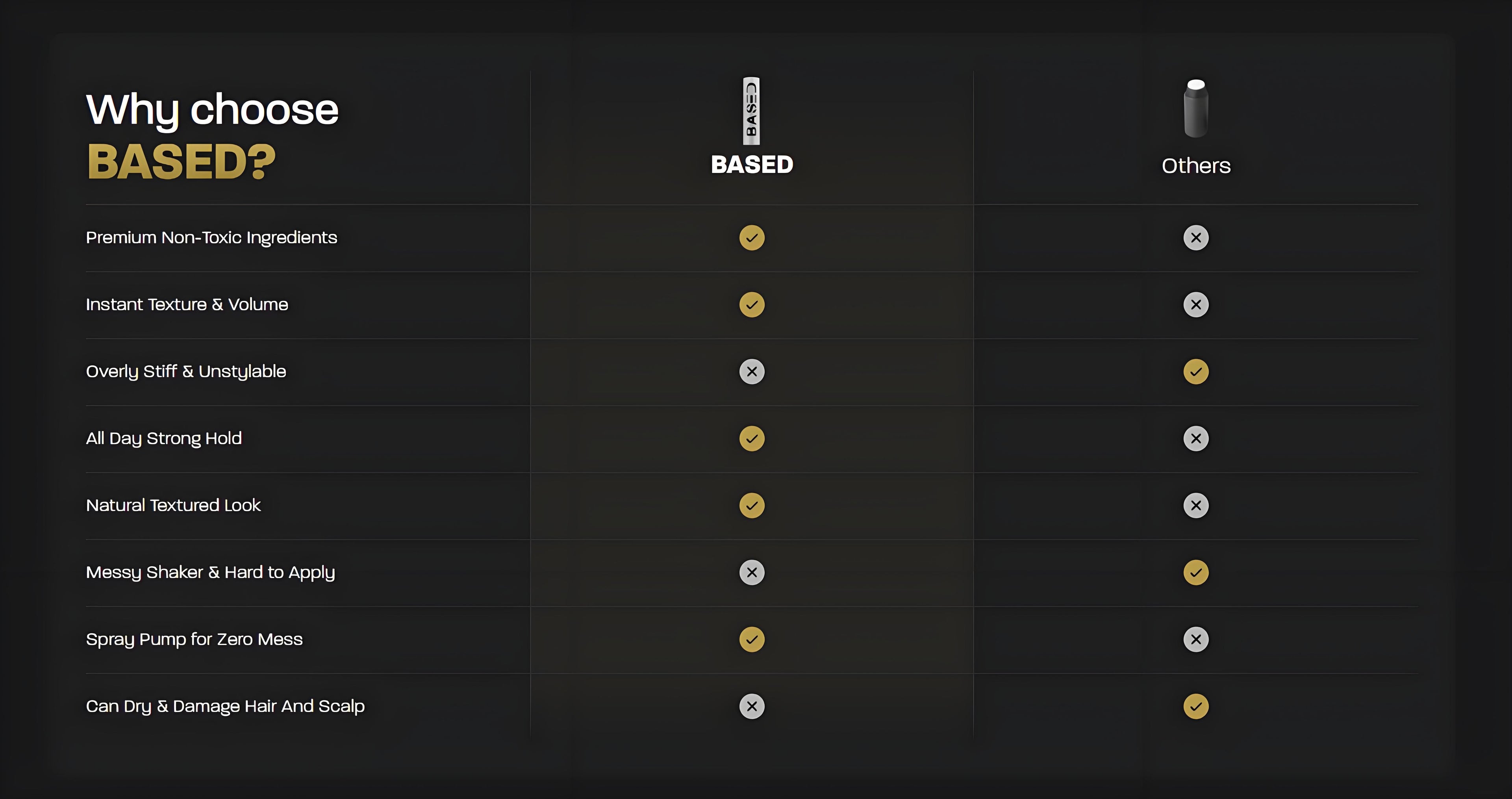Click BASED checkmark for Spray Pump for Zero Mess

click(x=752, y=639)
